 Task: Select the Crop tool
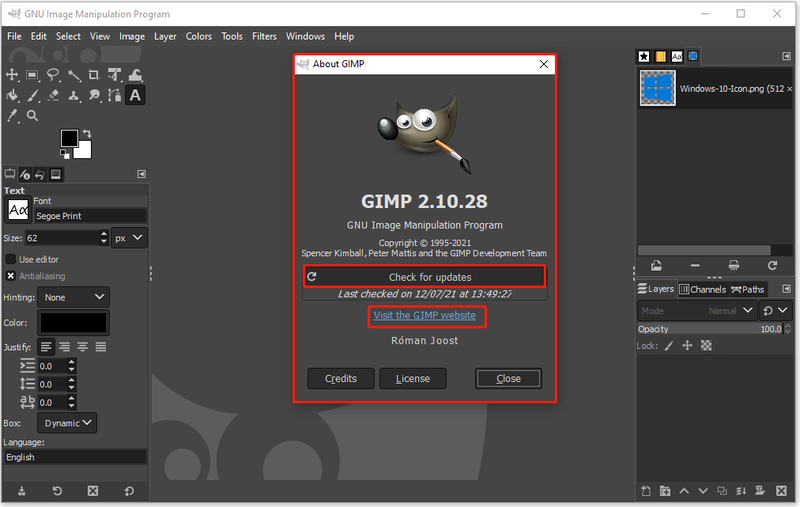[x=94, y=75]
